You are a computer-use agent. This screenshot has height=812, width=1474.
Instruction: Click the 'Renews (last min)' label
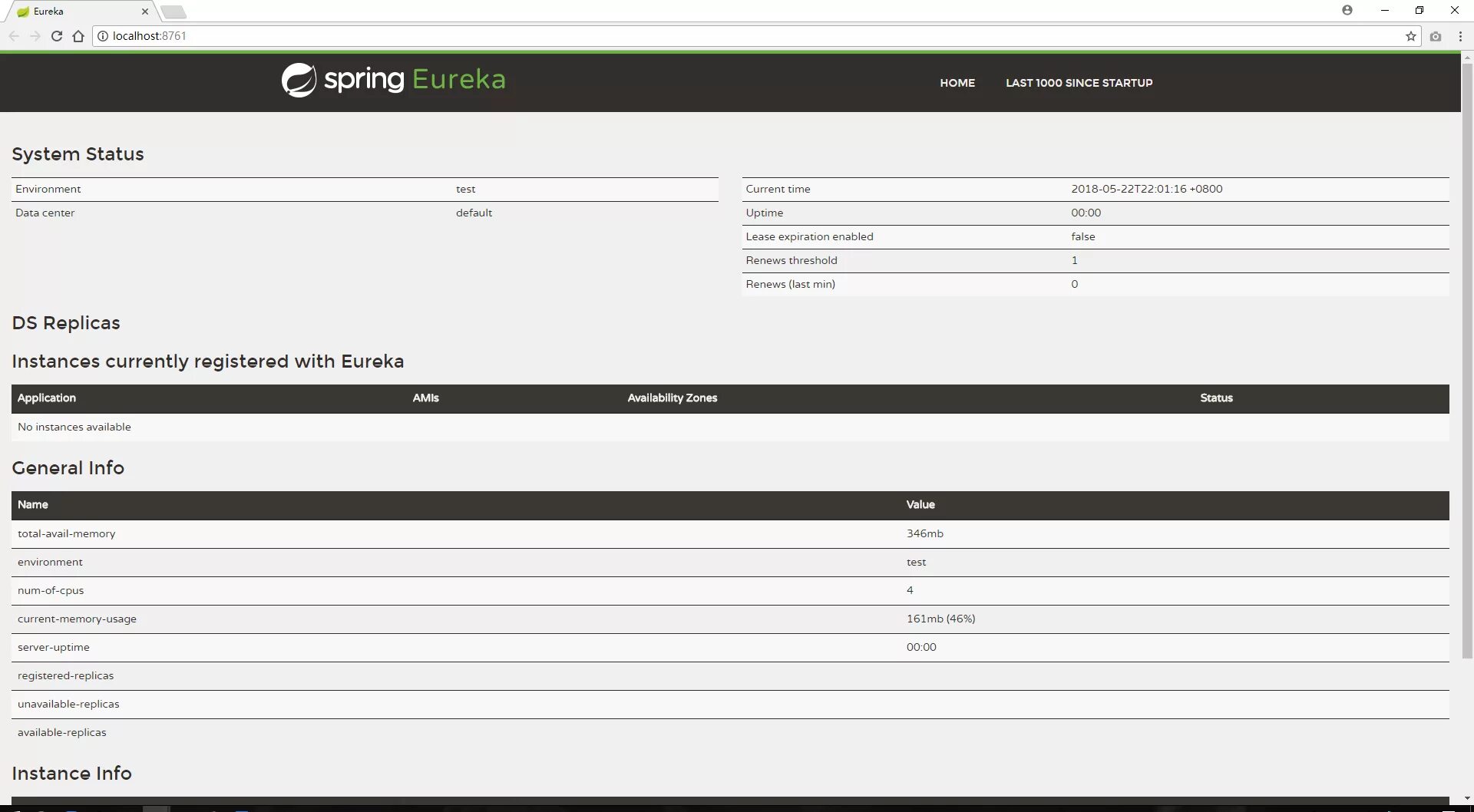790,284
